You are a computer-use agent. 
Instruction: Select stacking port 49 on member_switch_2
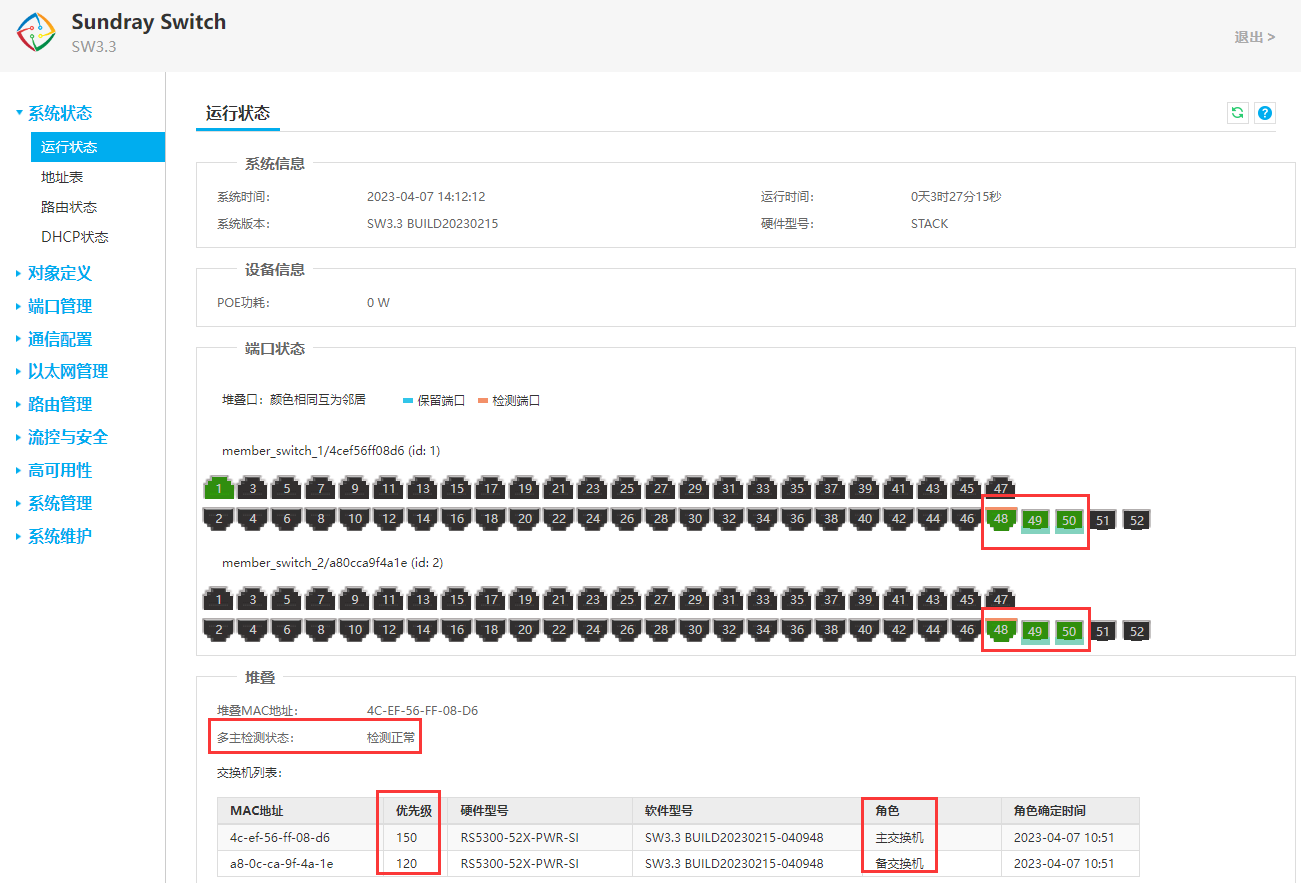click(1035, 632)
